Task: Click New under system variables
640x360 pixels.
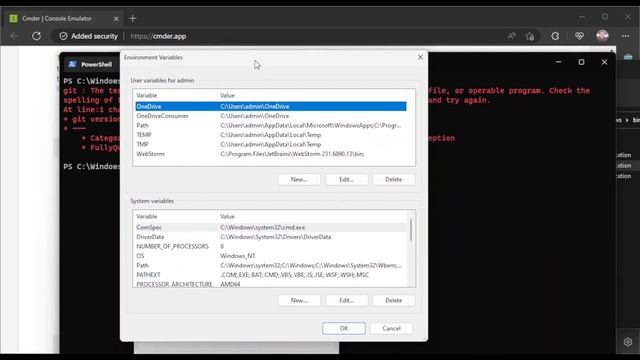Action: pyautogui.click(x=299, y=300)
